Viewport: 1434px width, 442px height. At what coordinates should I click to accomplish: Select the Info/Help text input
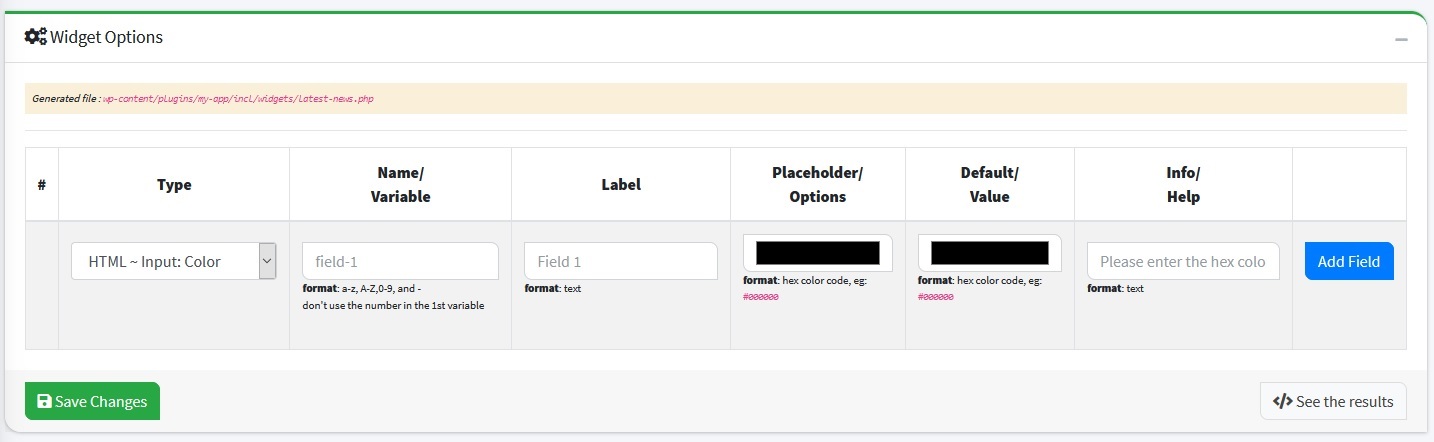(x=1183, y=261)
